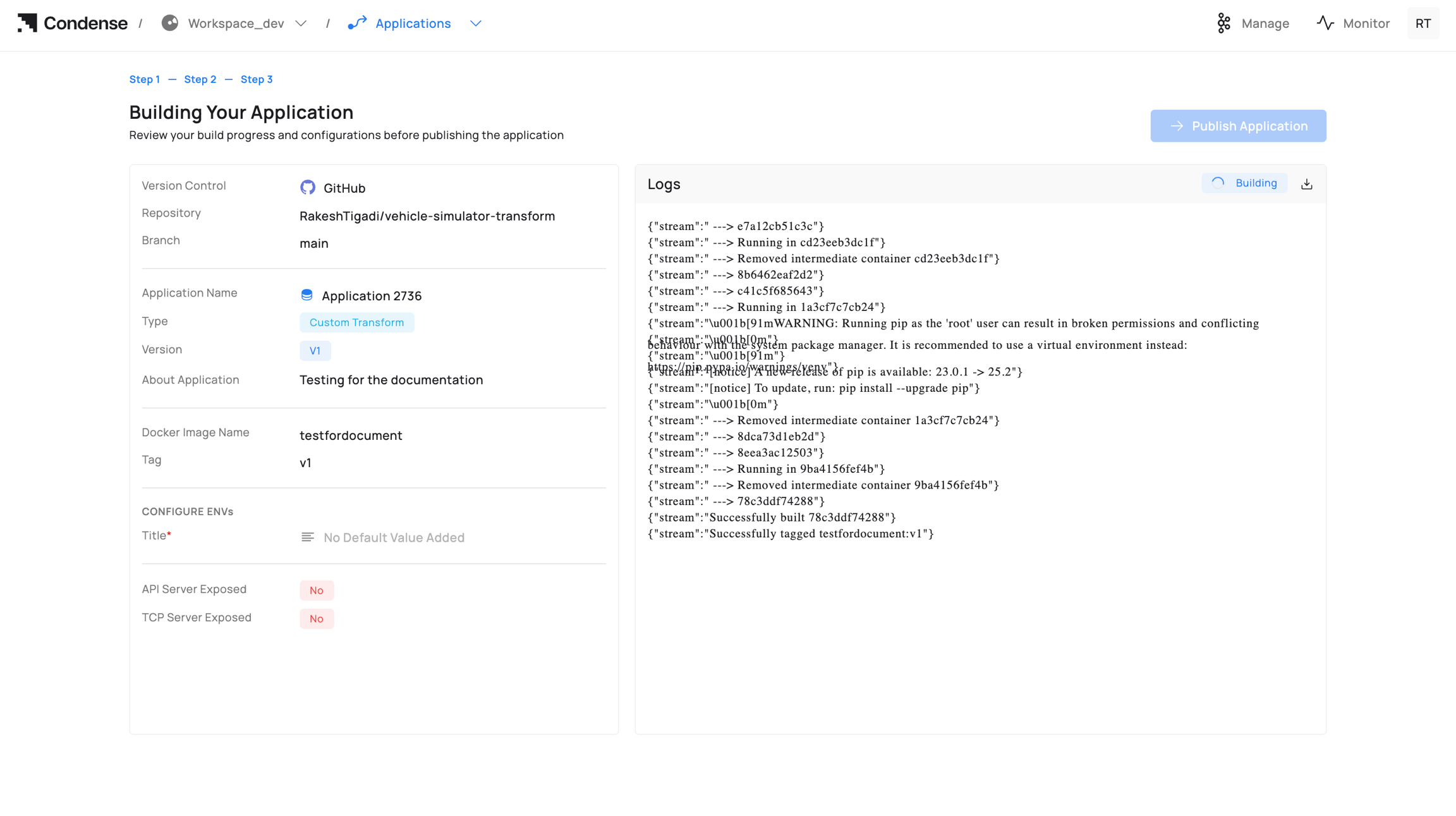Click the Condense logo icon
Image resolution: width=1456 pixels, height=816 pixels.
coord(27,23)
